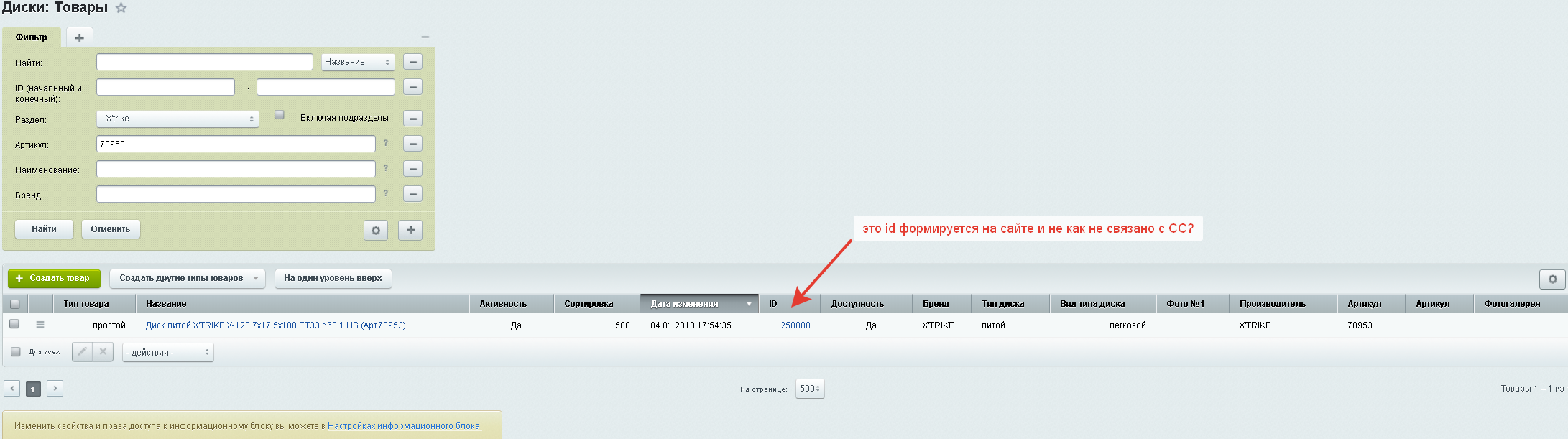Open filter settings gear icon
This screenshot has width=1568, height=439.
(x=376, y=230)
